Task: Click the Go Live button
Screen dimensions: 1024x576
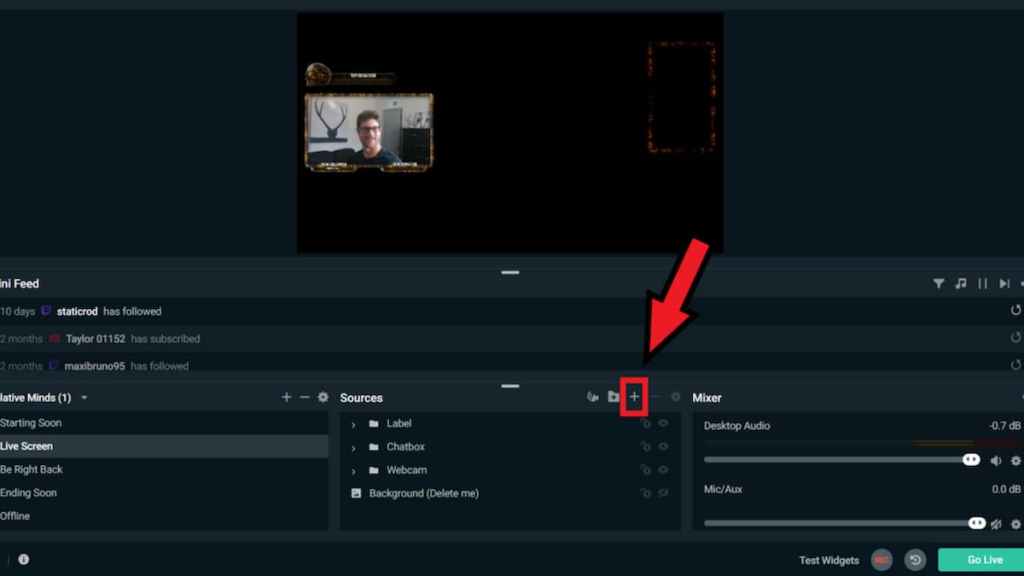Action: click(x=982, y=560)
